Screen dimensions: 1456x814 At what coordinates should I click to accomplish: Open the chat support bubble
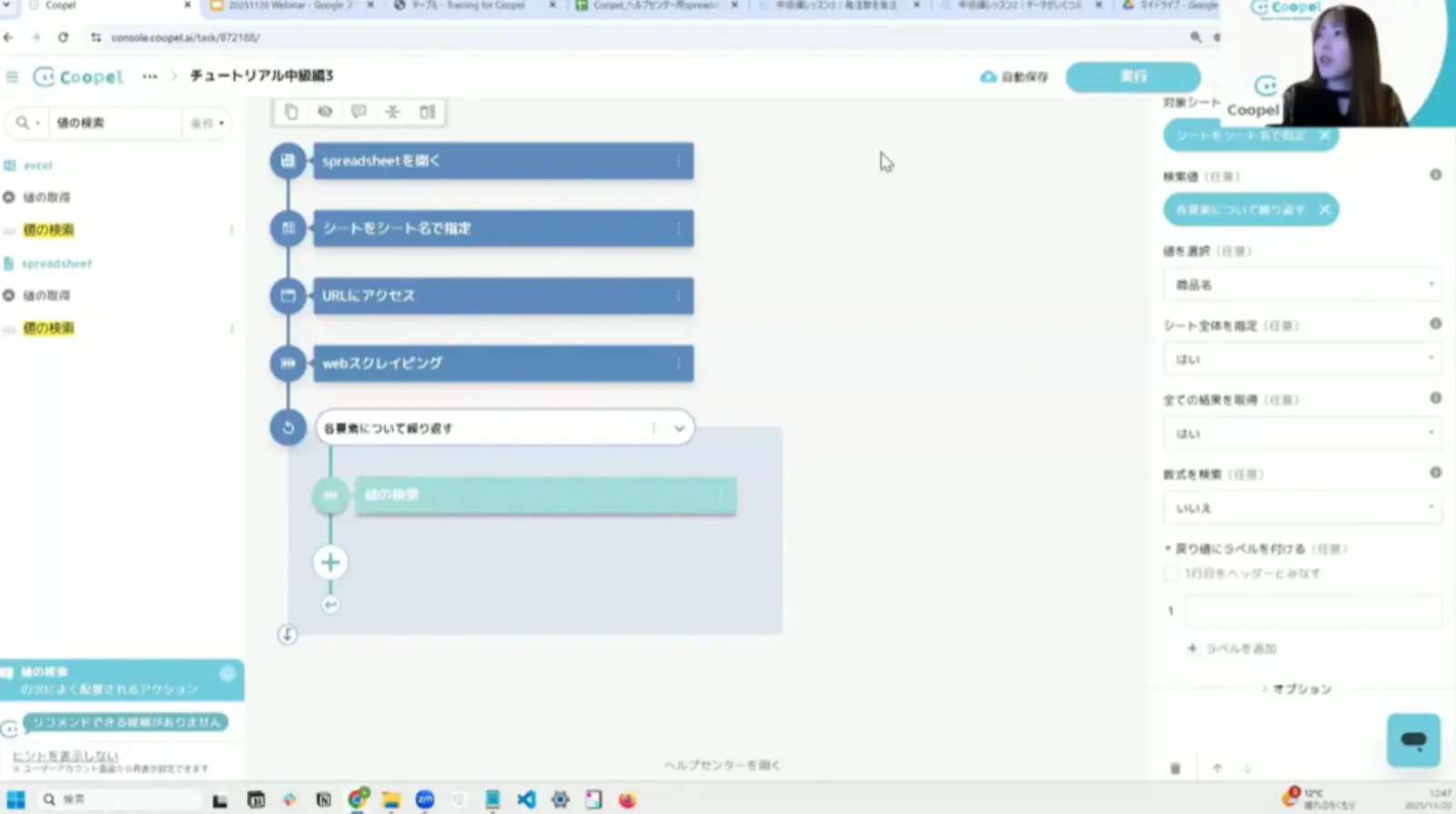[1413, 739]
